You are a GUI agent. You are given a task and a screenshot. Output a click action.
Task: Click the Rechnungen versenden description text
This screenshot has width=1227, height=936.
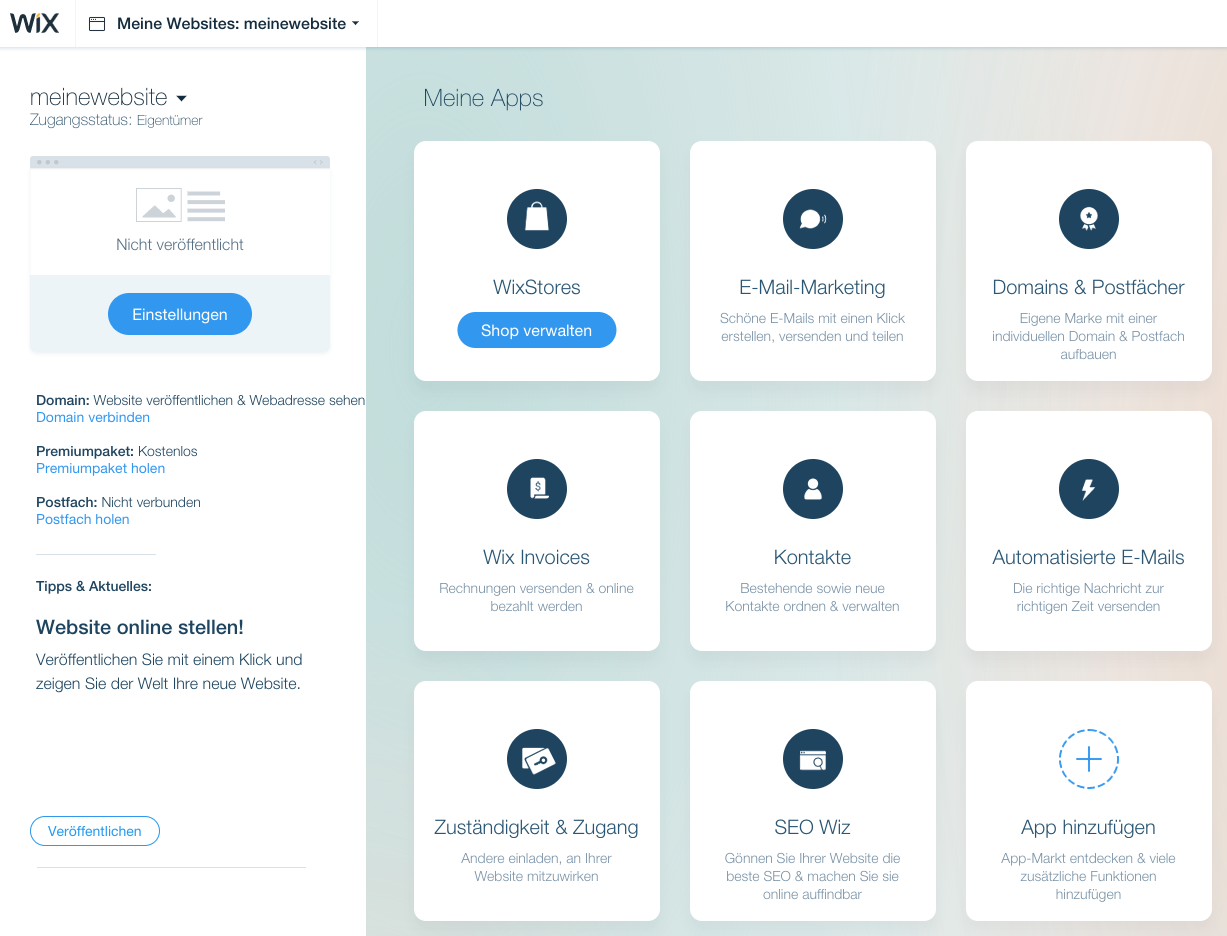[537, 597]
